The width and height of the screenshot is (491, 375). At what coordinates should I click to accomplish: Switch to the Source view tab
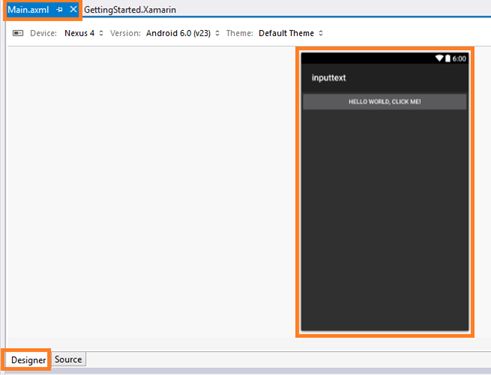(x=68, y=359)
